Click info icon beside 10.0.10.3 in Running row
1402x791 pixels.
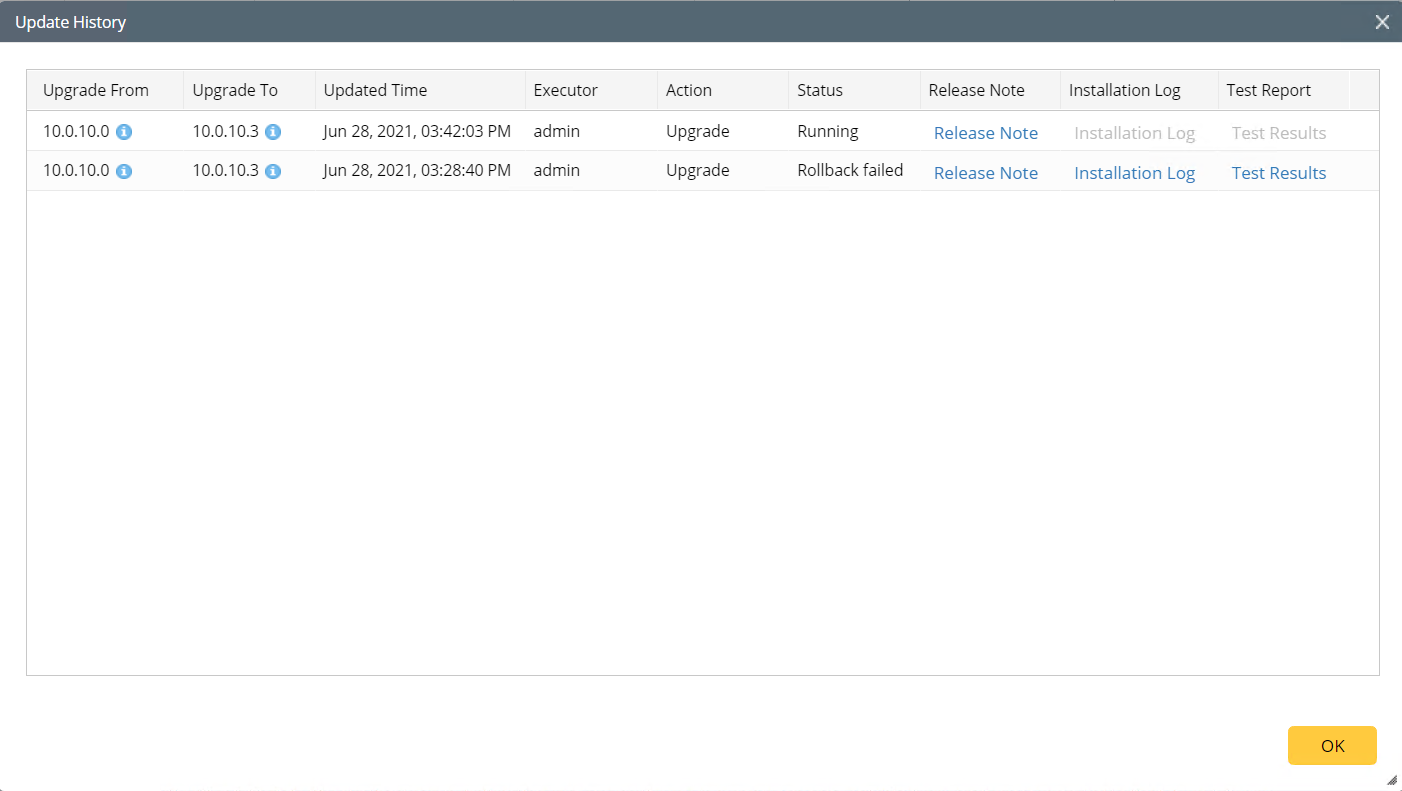click(x=273, y=132)
